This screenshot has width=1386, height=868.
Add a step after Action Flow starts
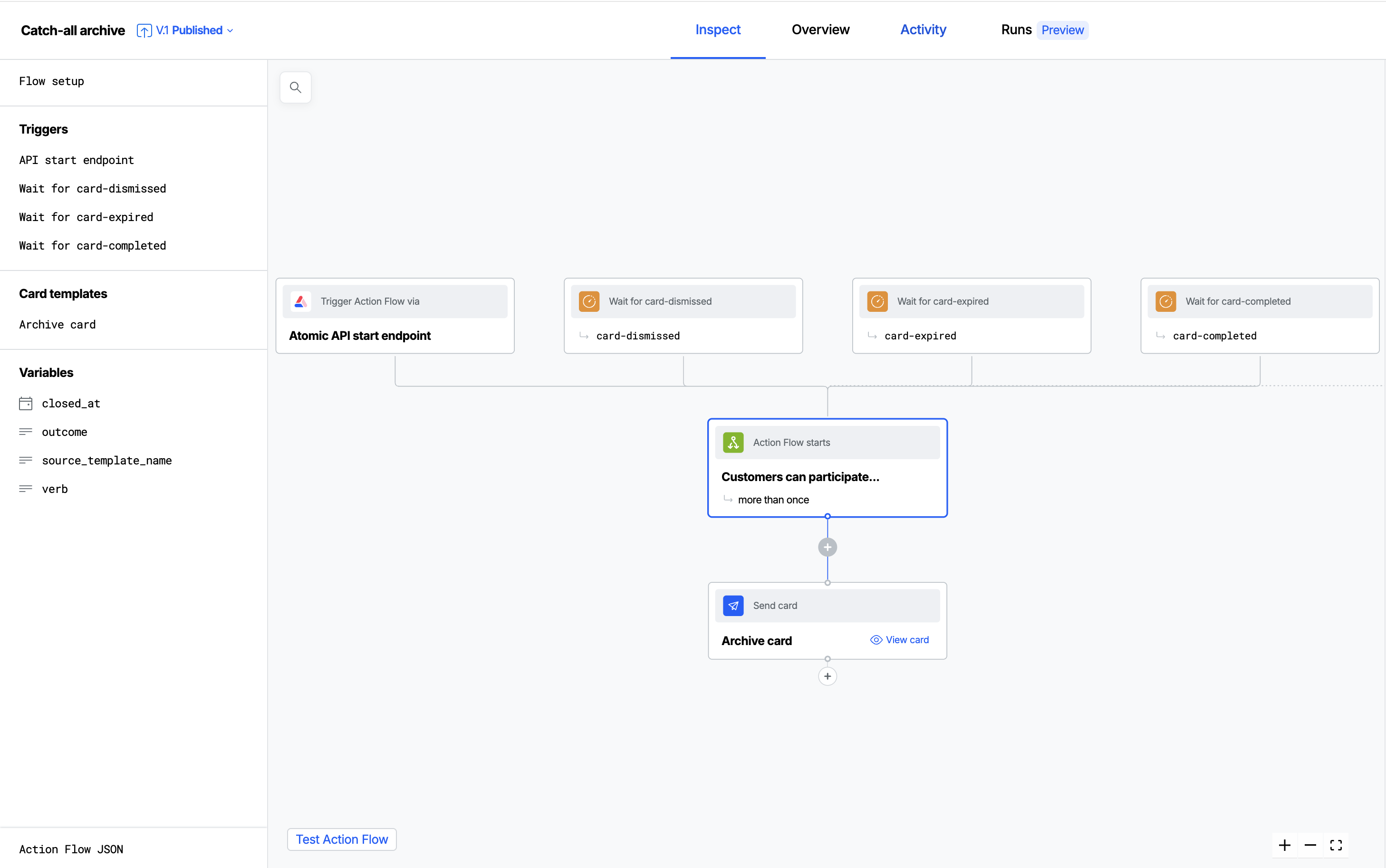click(x=828, y=547)
